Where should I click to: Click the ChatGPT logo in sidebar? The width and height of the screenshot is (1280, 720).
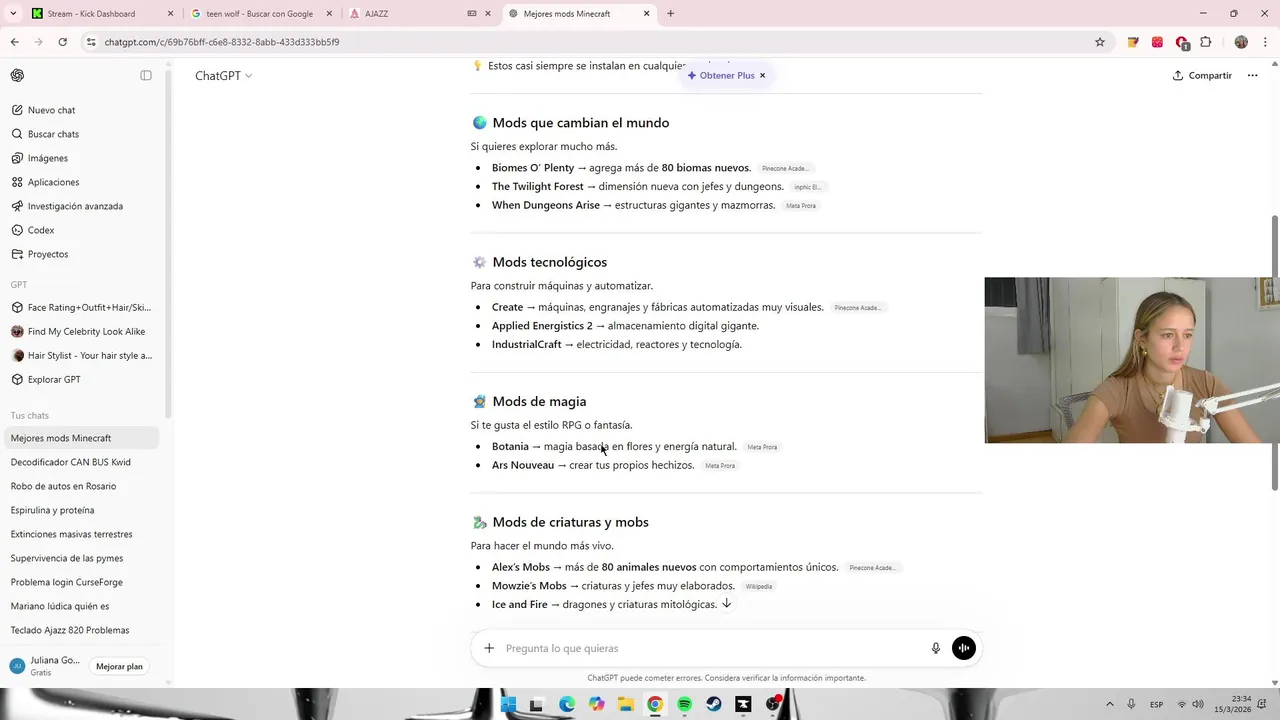[17, 76]
